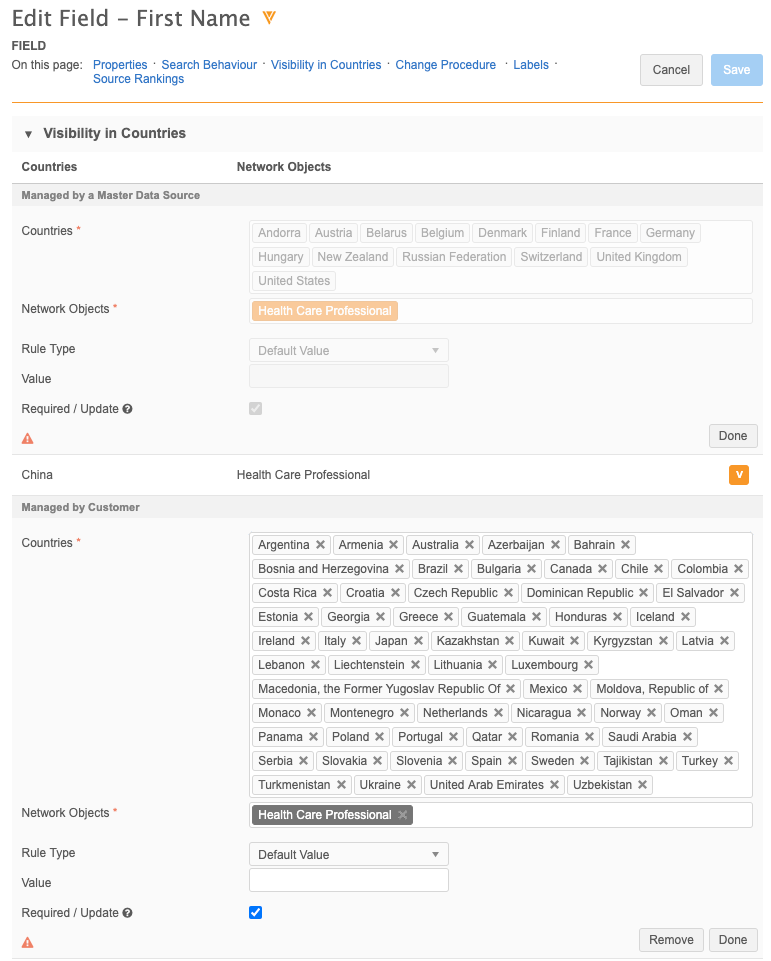The width and height of the screenshot is (771, 961).
Task: Remove Argentina from the countries list
Action: click(320, 545)
